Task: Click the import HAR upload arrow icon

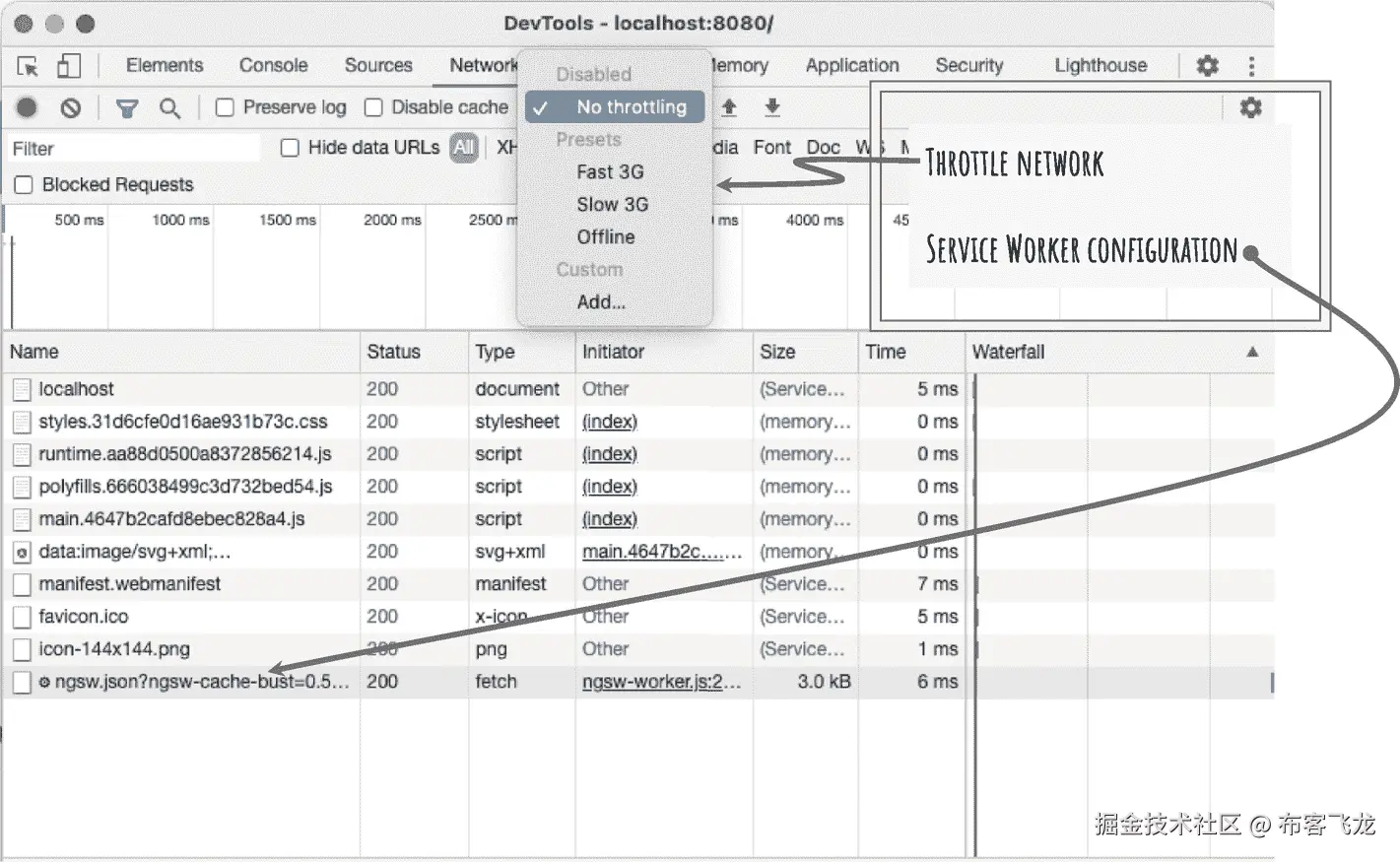Action: 729,106
